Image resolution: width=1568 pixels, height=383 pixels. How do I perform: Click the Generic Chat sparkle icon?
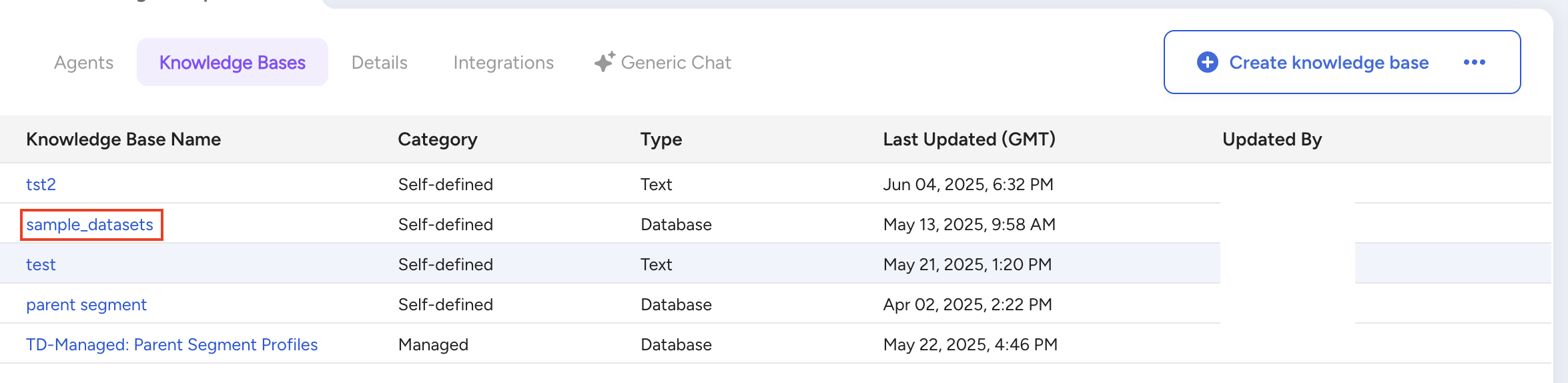click(x=605, y=62)
